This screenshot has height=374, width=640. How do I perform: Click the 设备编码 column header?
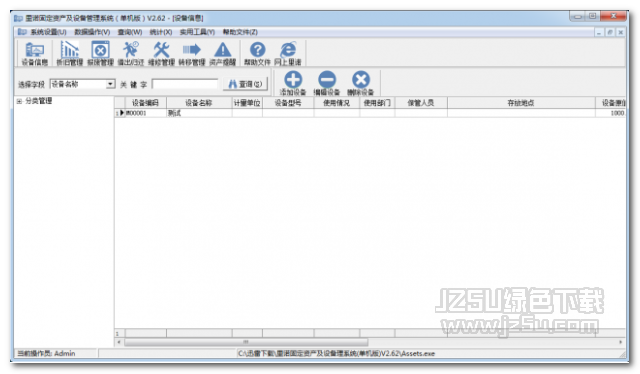145,103
